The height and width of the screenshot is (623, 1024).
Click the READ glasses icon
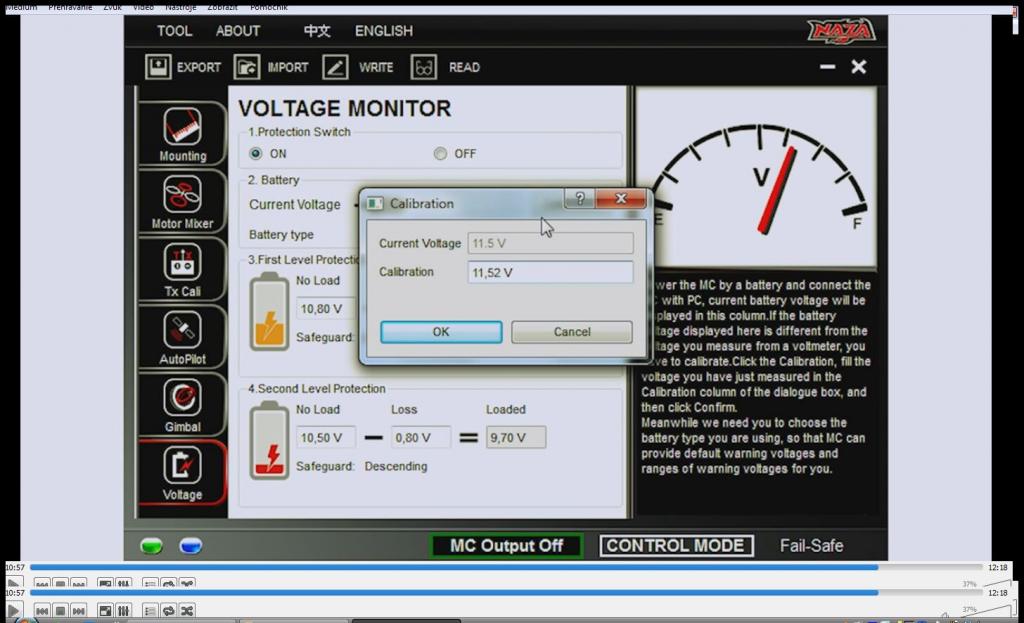tap(424, 67)
